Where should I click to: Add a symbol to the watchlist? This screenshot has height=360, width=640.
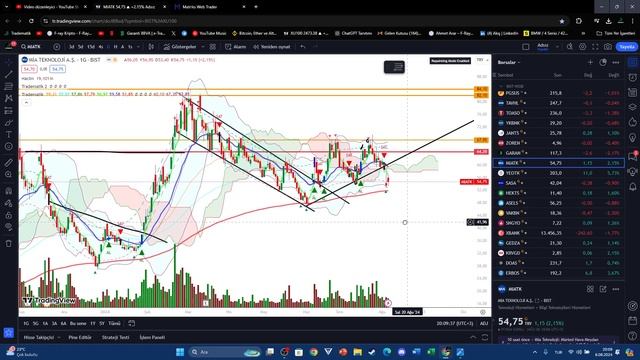click(590, 62)
